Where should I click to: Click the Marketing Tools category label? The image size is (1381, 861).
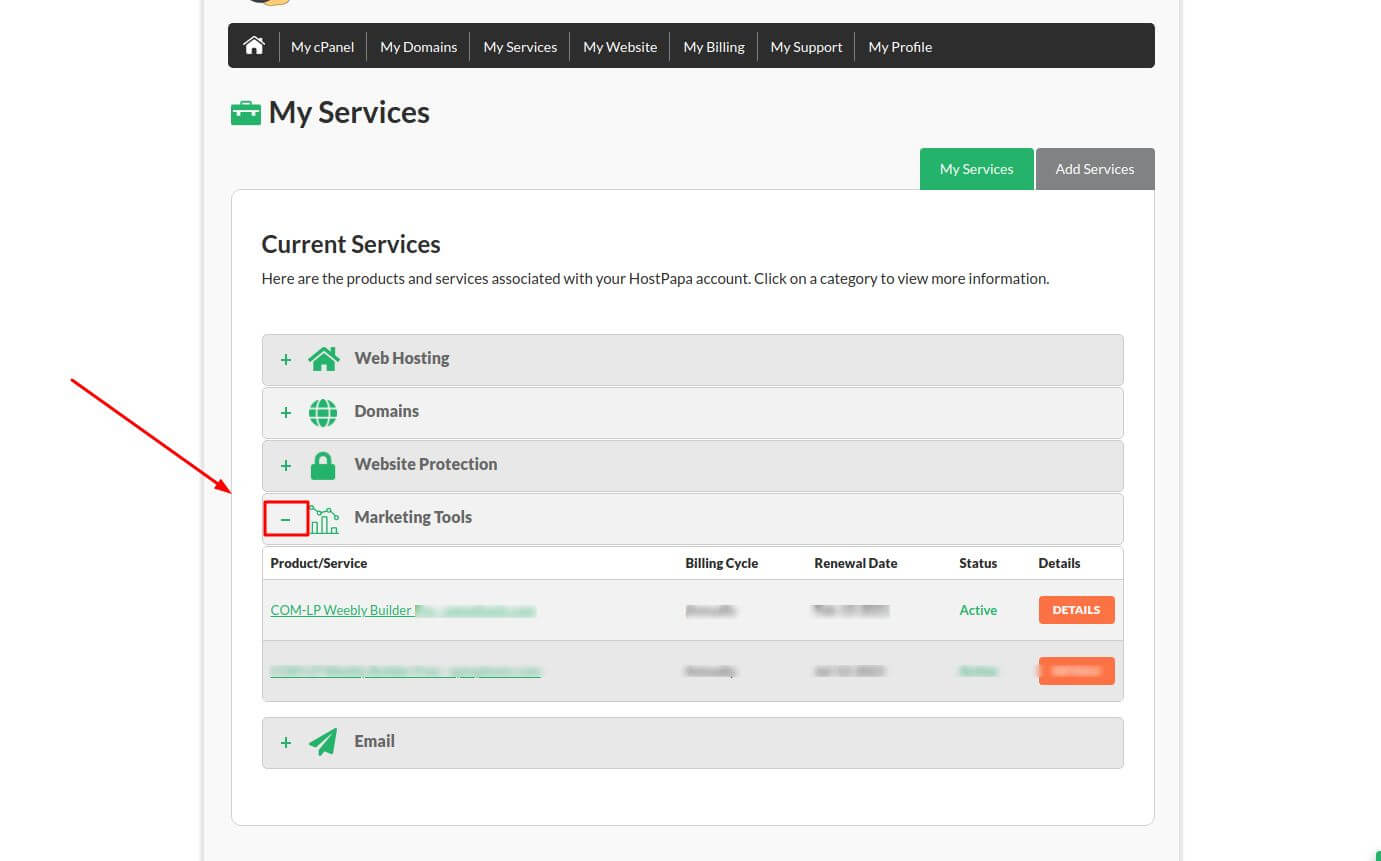coord(413,517)
